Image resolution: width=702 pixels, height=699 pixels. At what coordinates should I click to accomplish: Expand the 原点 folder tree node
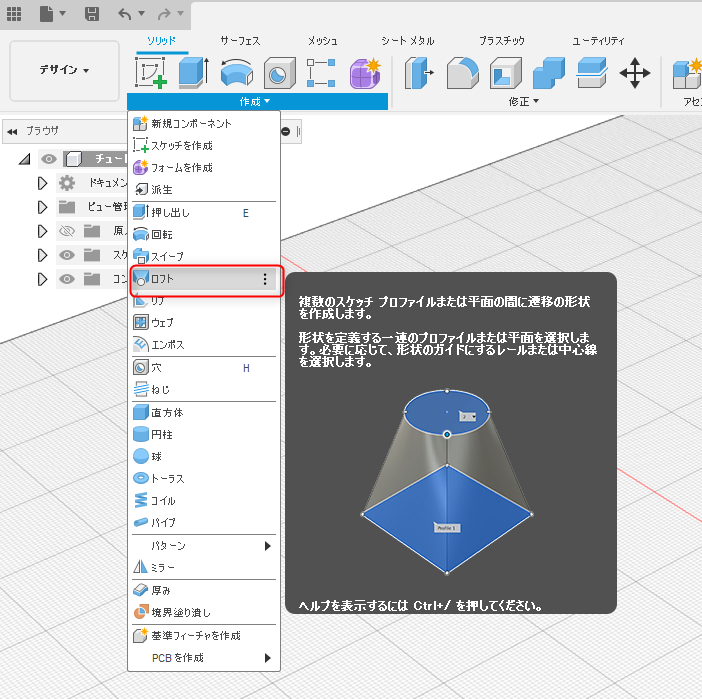pyautogui.click(x=43, y=231)
